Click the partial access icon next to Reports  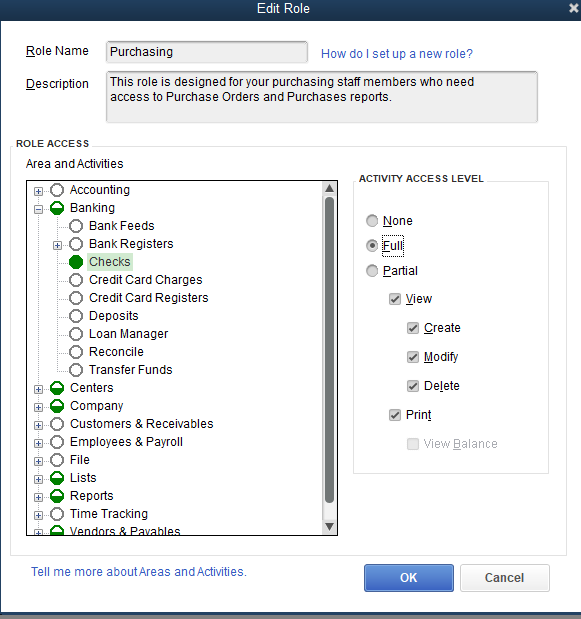pyautogui.click(x=57, y=496)
